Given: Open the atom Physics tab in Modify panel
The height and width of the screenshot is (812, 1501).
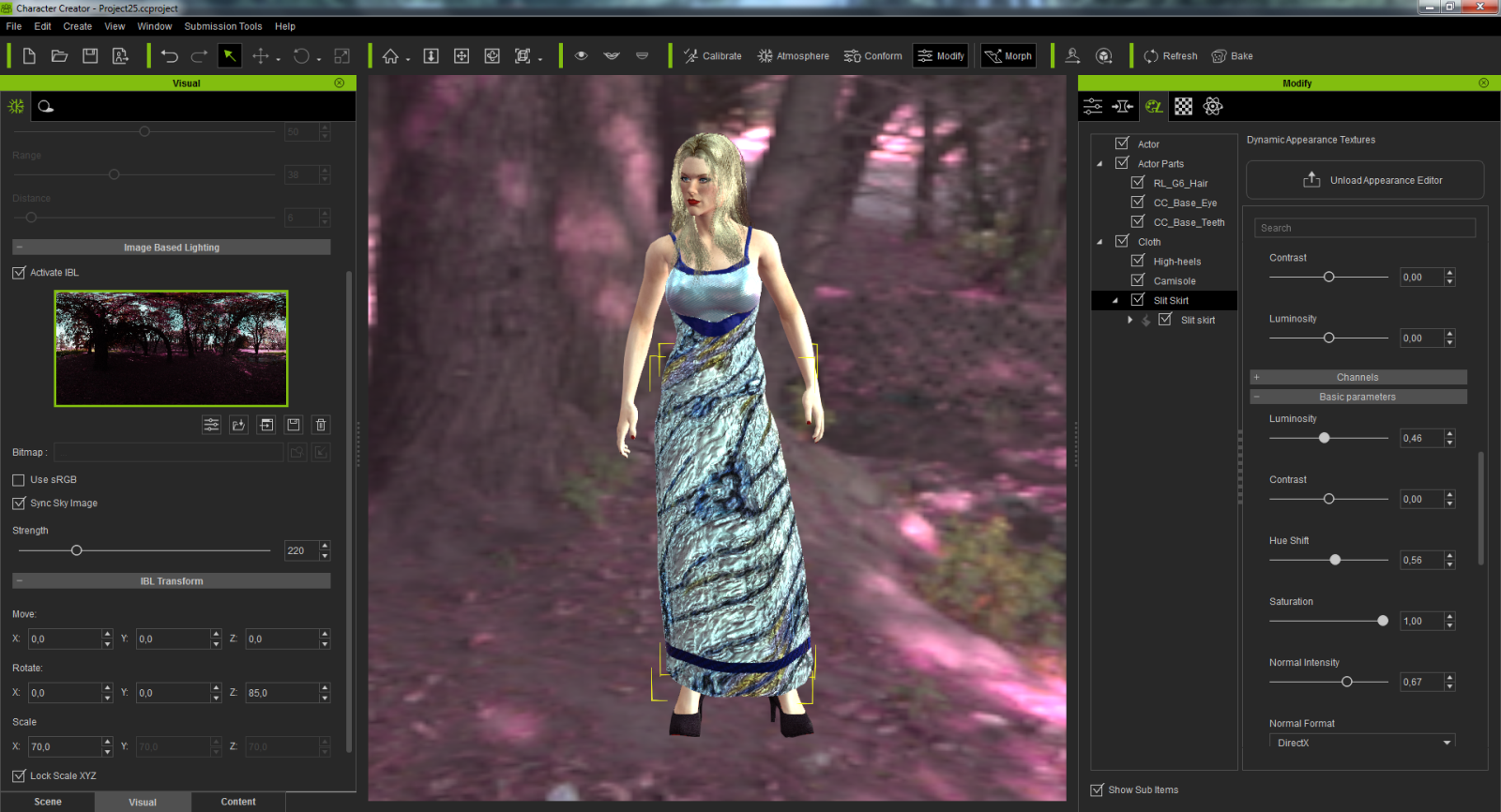Looking at the screenshot, I should point(1213,106).
